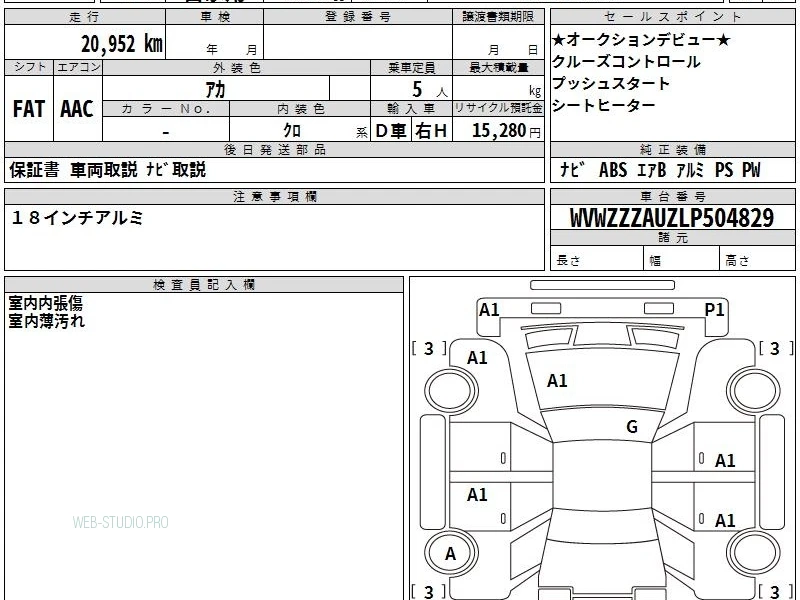Click the シフト header cell
This screenshot has width=800, height=600.
[x=29, y=67]
